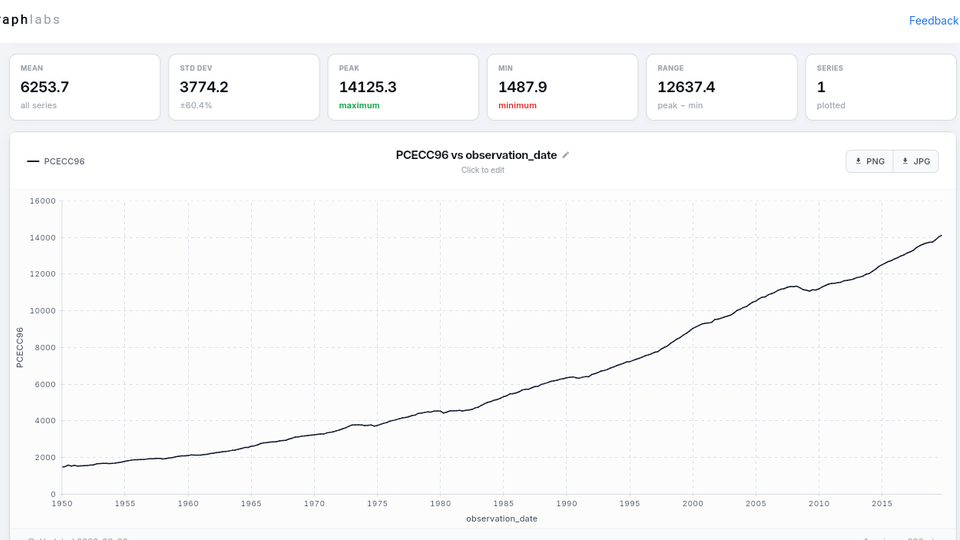960x540 pixels.
Task: Select the Min stat card
Action: [563, 87]
